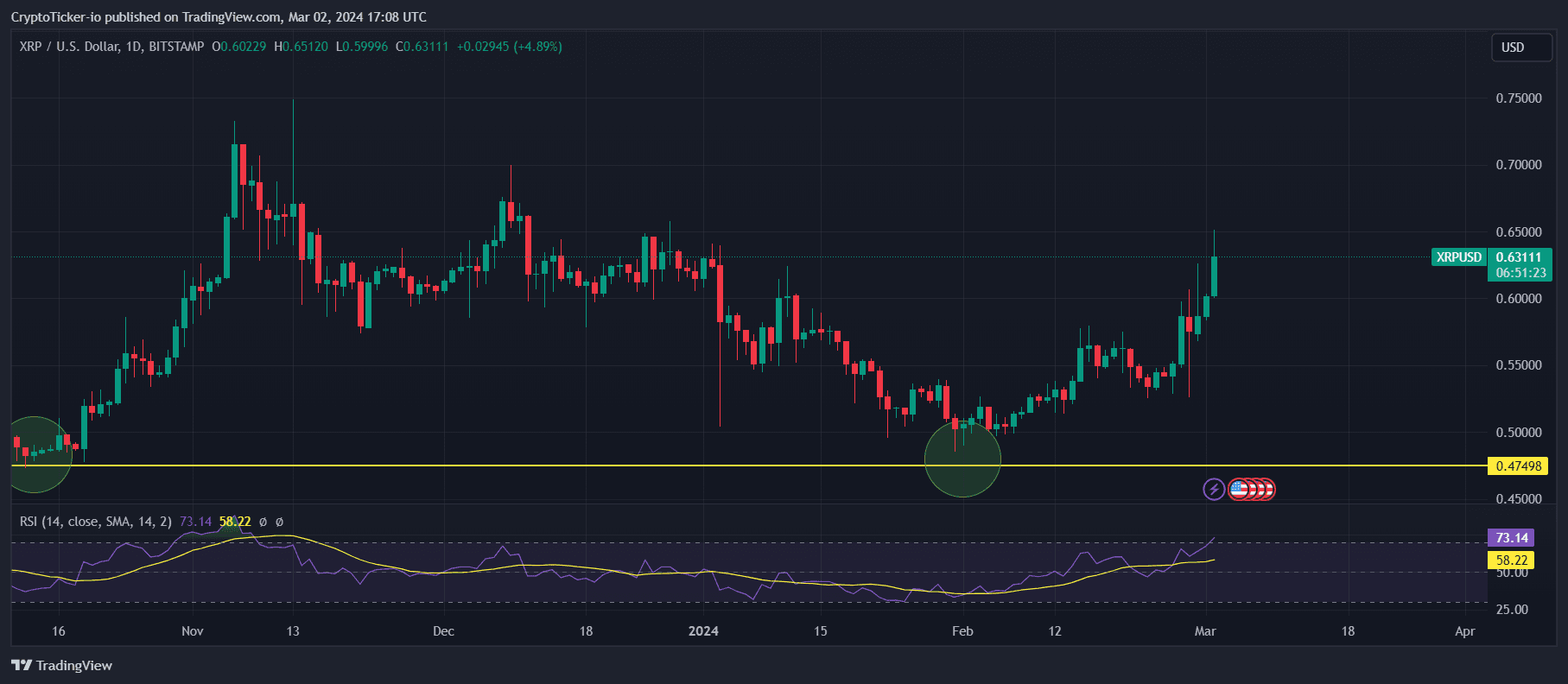This screenshot has width=1568, height=684.
Task: Click the Mar label on time axis
Action: [1204, 631]
